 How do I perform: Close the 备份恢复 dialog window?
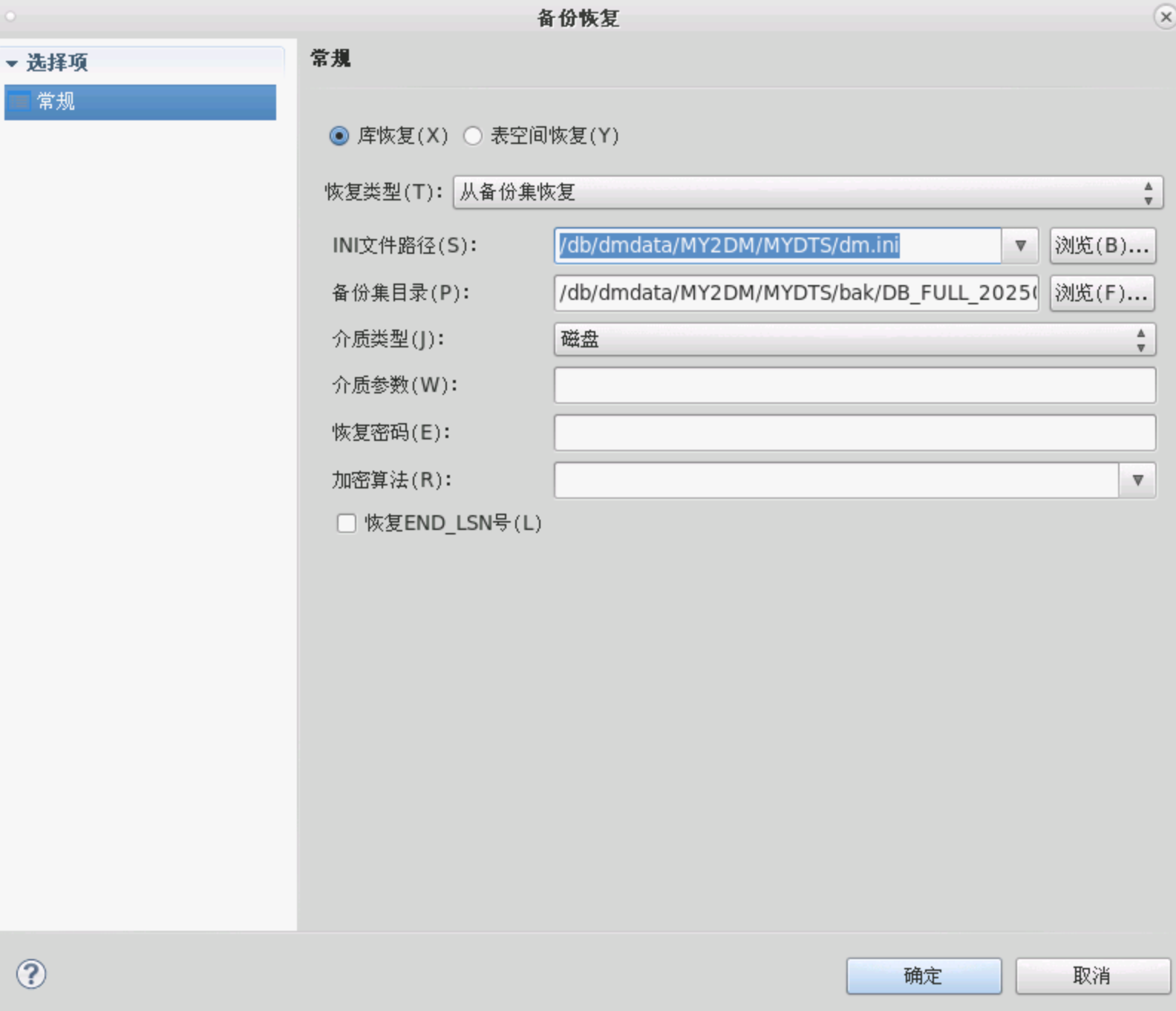(x=1165, y=16)
